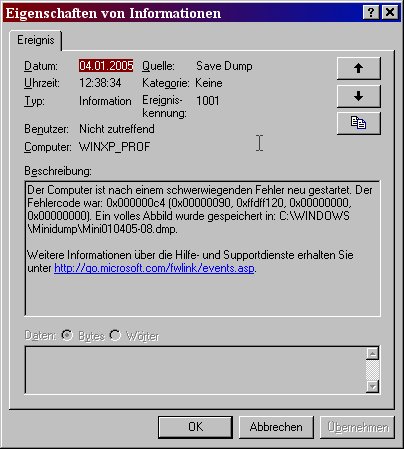Image resolution: width=404 pixels, height=449 pixels.
Task: Click the computer name WINXP_PROF
Action: coord(115,147)
